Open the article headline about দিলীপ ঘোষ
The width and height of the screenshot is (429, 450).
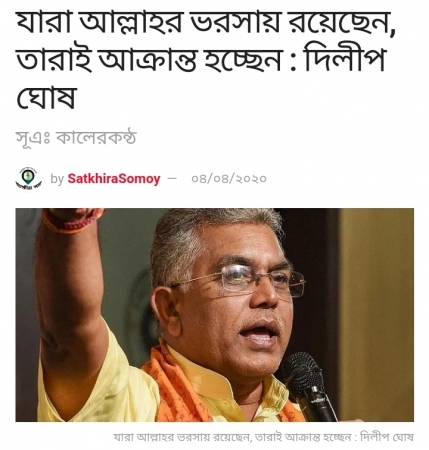click(206, 59)
